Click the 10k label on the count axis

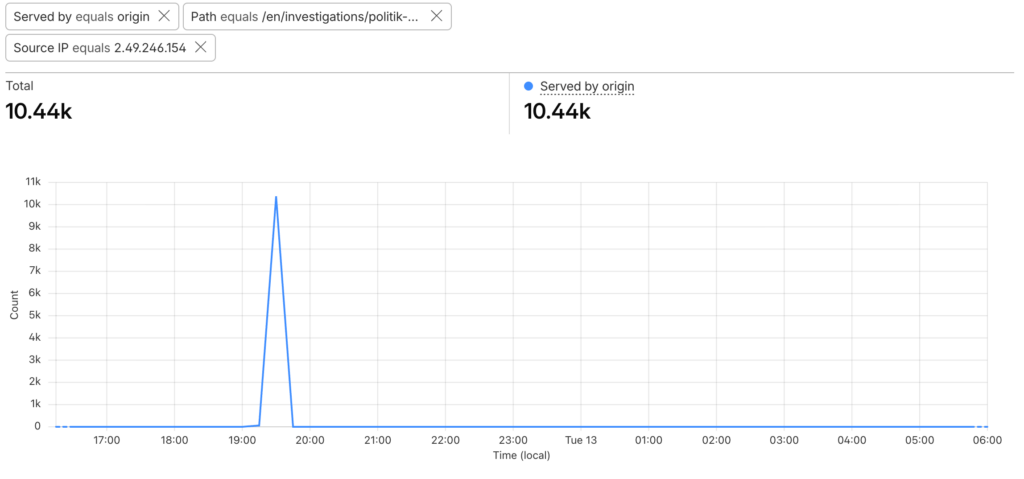[33, 204]
